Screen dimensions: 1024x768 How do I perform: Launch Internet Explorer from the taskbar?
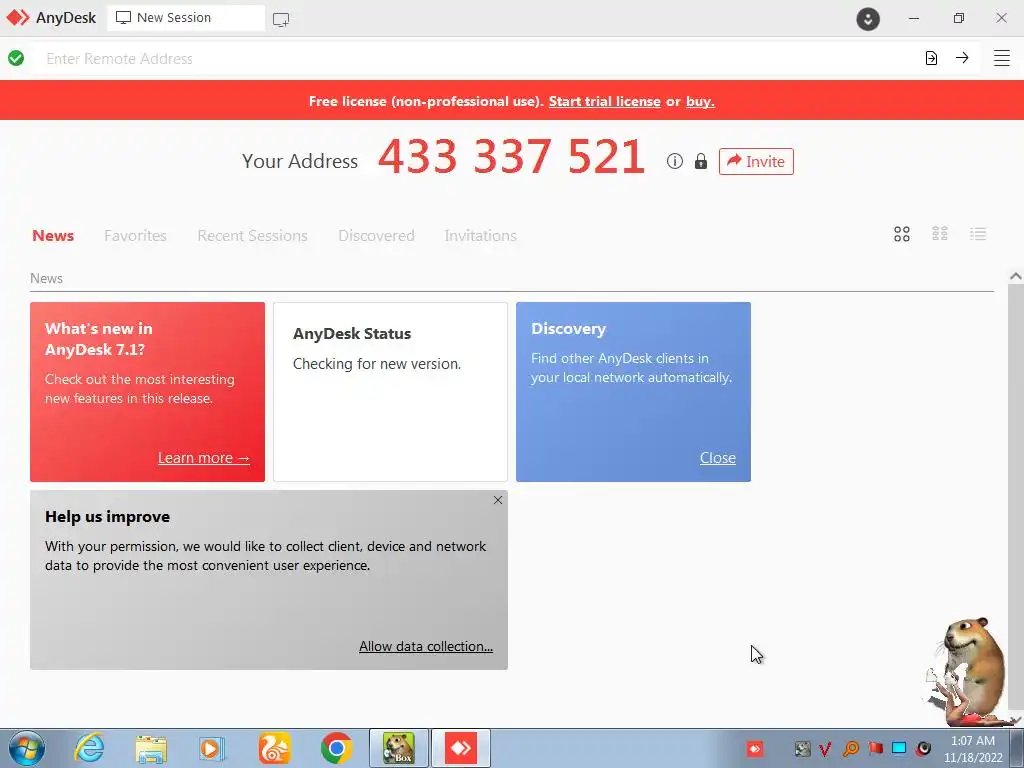(x=89, y=748)
